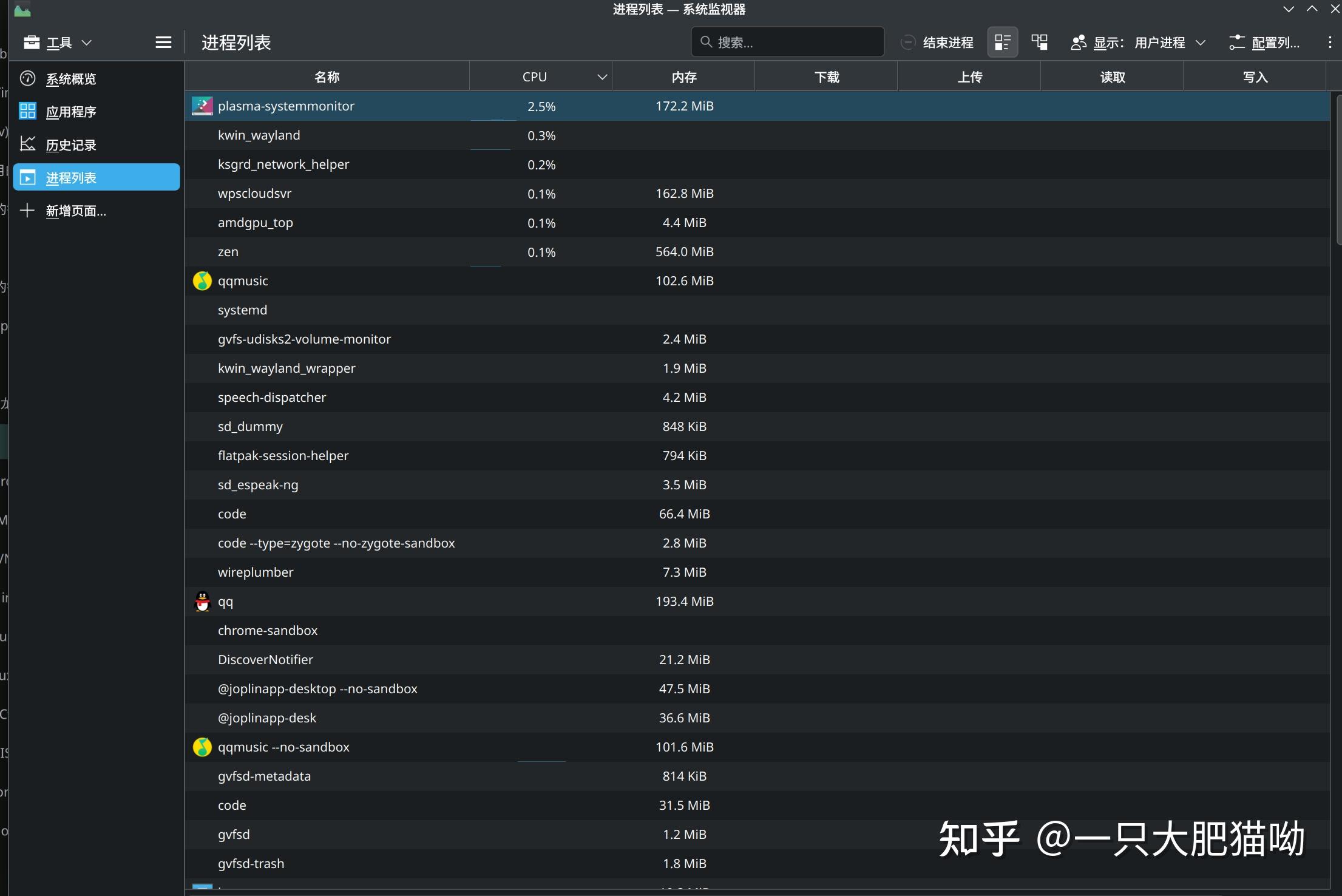Click the users icon beside 显示
The height and width of the screenshot is (896, 1342).
[x=1078, y=42]
